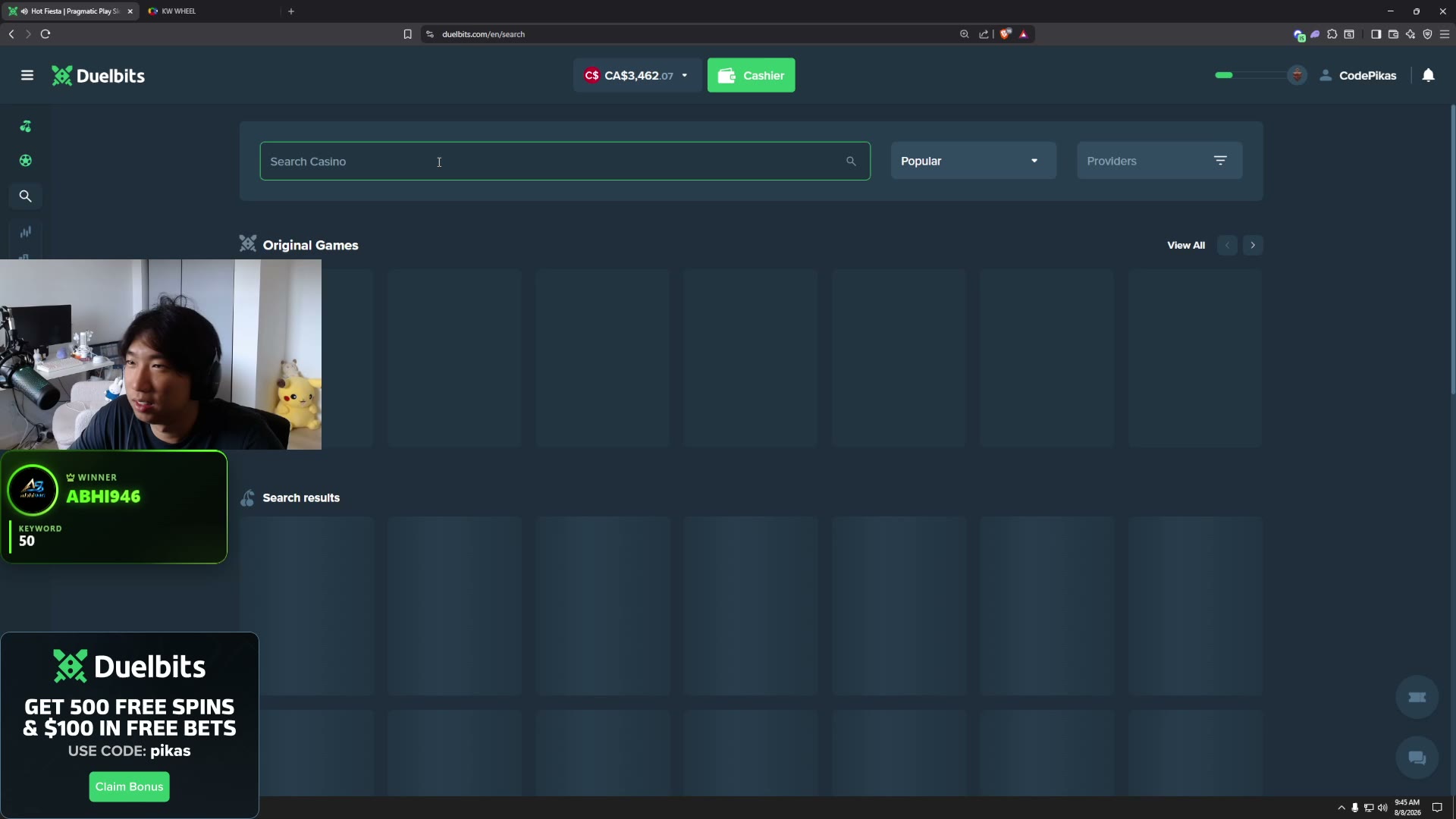
Task: Click View All for Original Games
Action: coord(1186,246)
